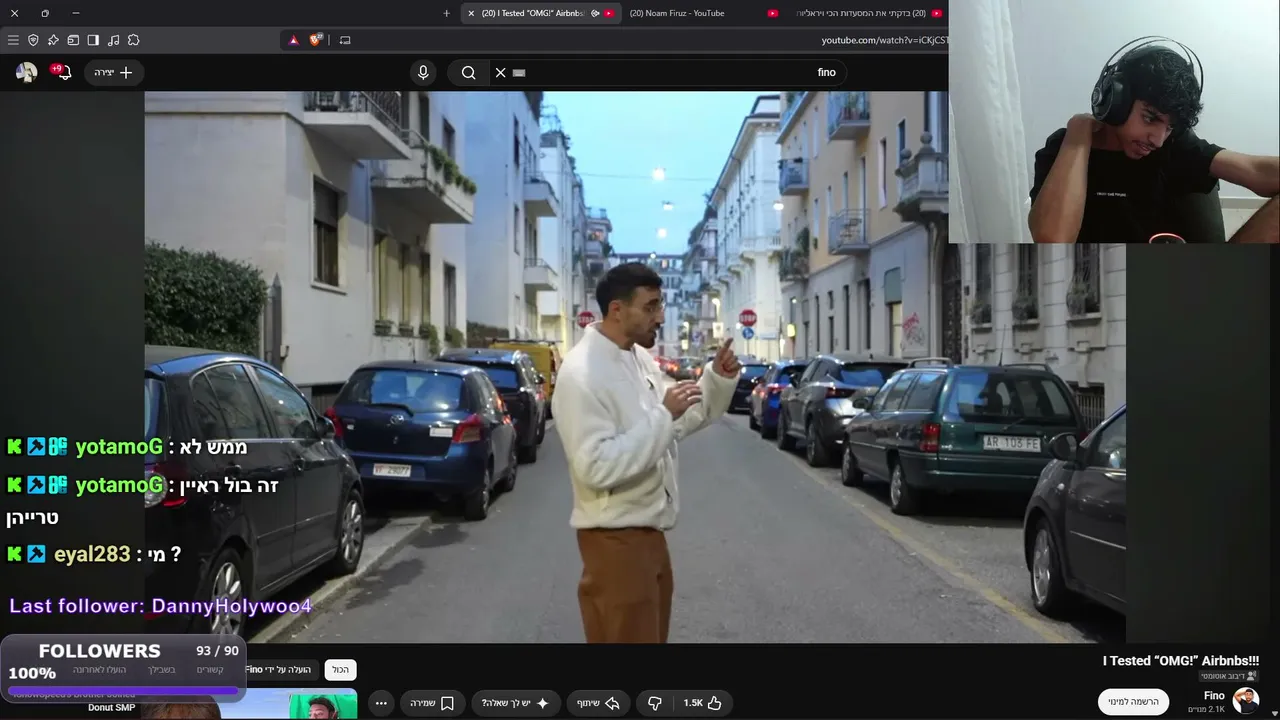Viewport: 1280px width, 720px height.
Task: Open the Brave Shields lion icon
Action: [x=316, y=40]
